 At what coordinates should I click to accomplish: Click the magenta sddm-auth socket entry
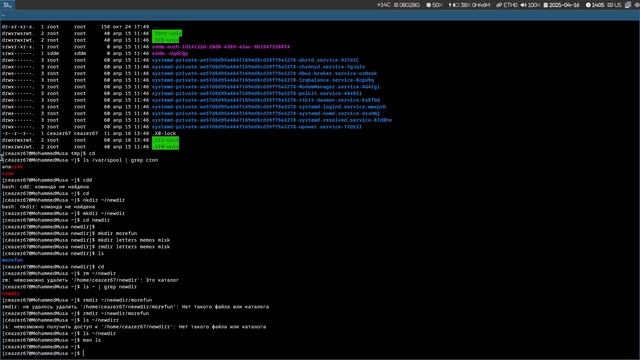click(221, 47)
